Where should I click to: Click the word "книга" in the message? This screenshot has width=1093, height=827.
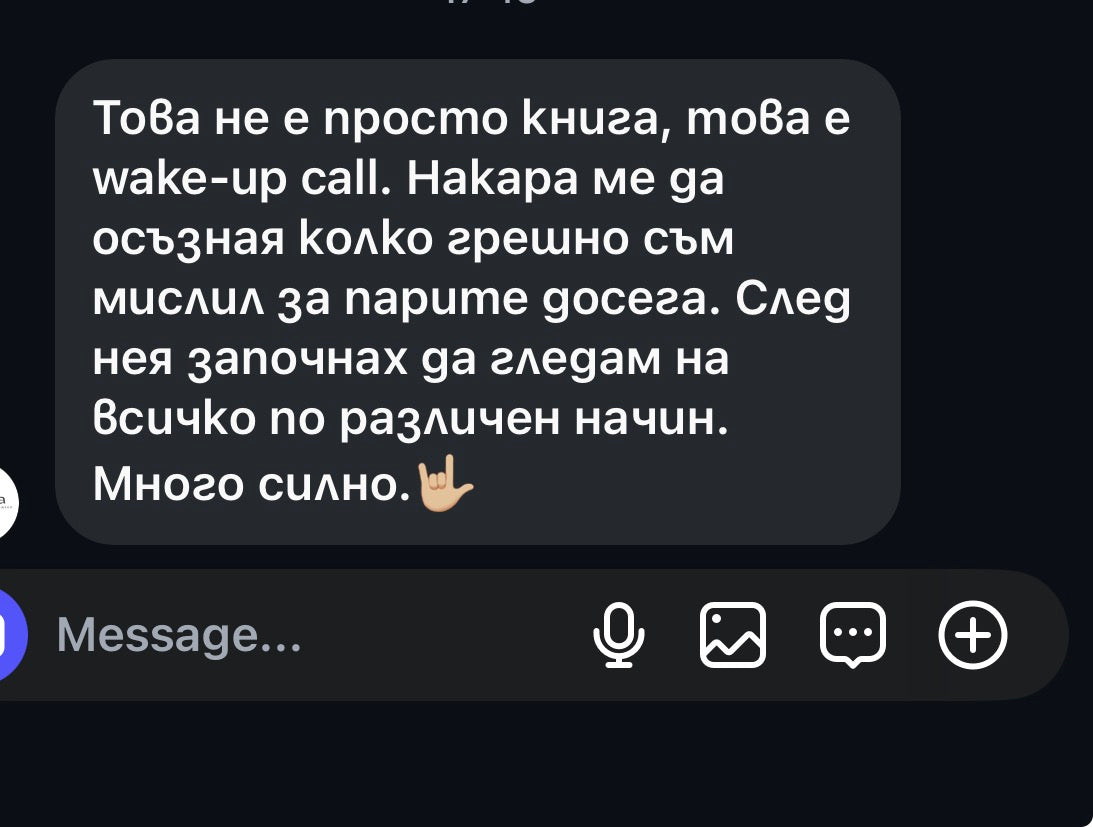tap(595, 118)
